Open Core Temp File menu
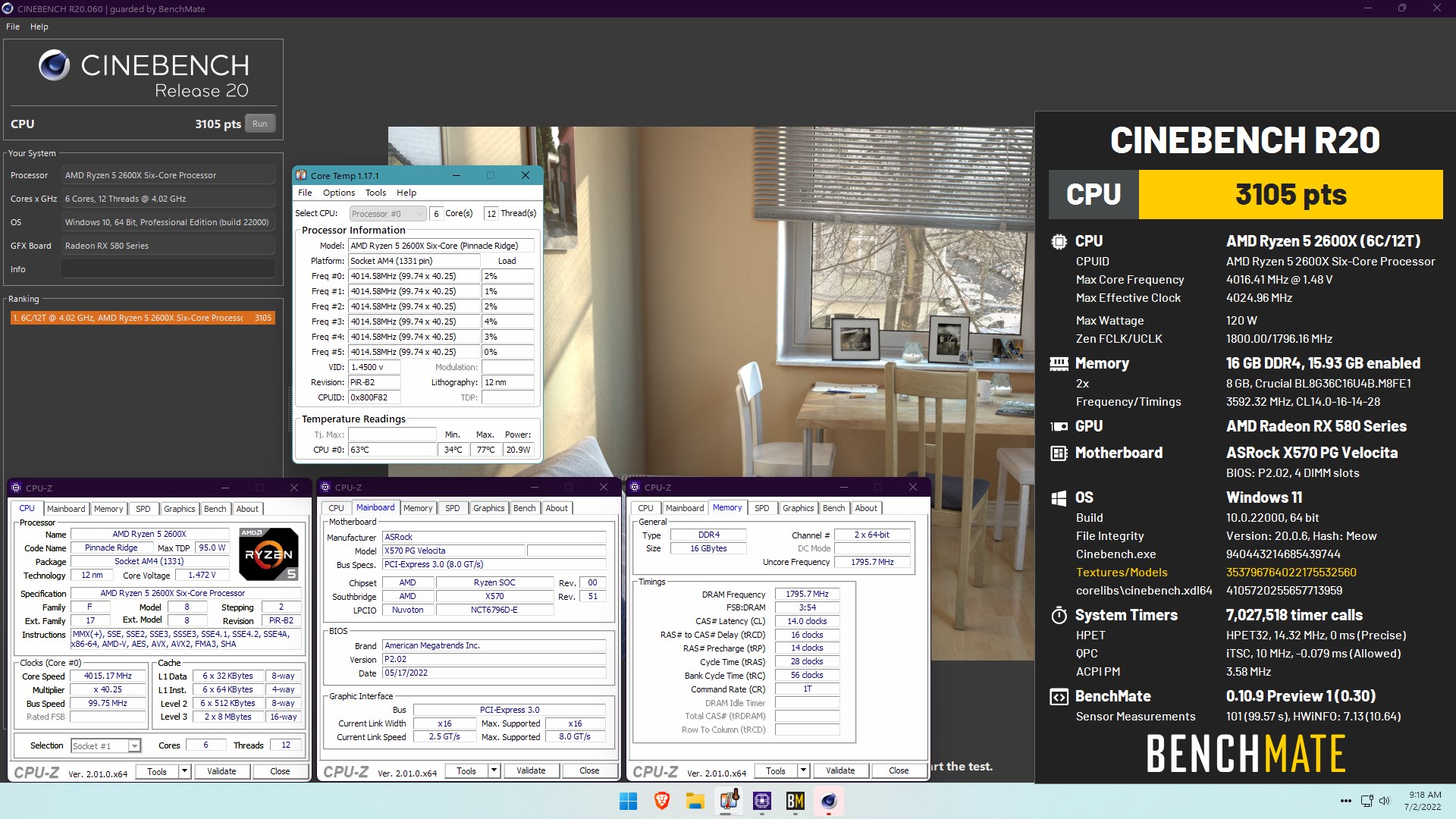1456x819 pixels. 305,193
